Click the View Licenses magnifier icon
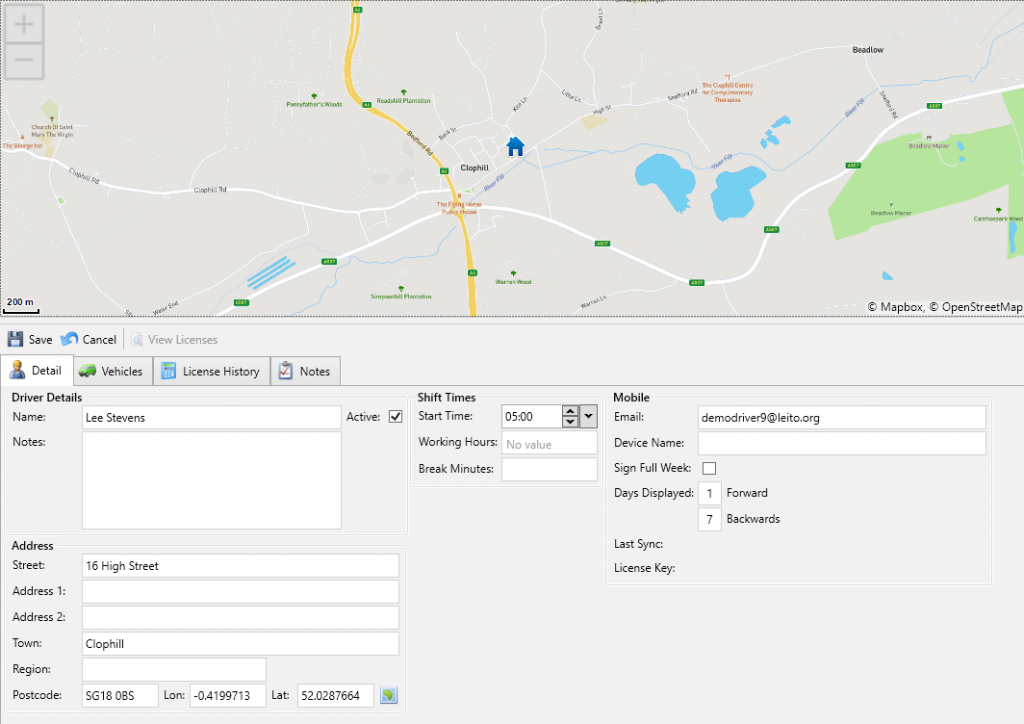This screenshot has height=724, width=1024. coord(138,339)
